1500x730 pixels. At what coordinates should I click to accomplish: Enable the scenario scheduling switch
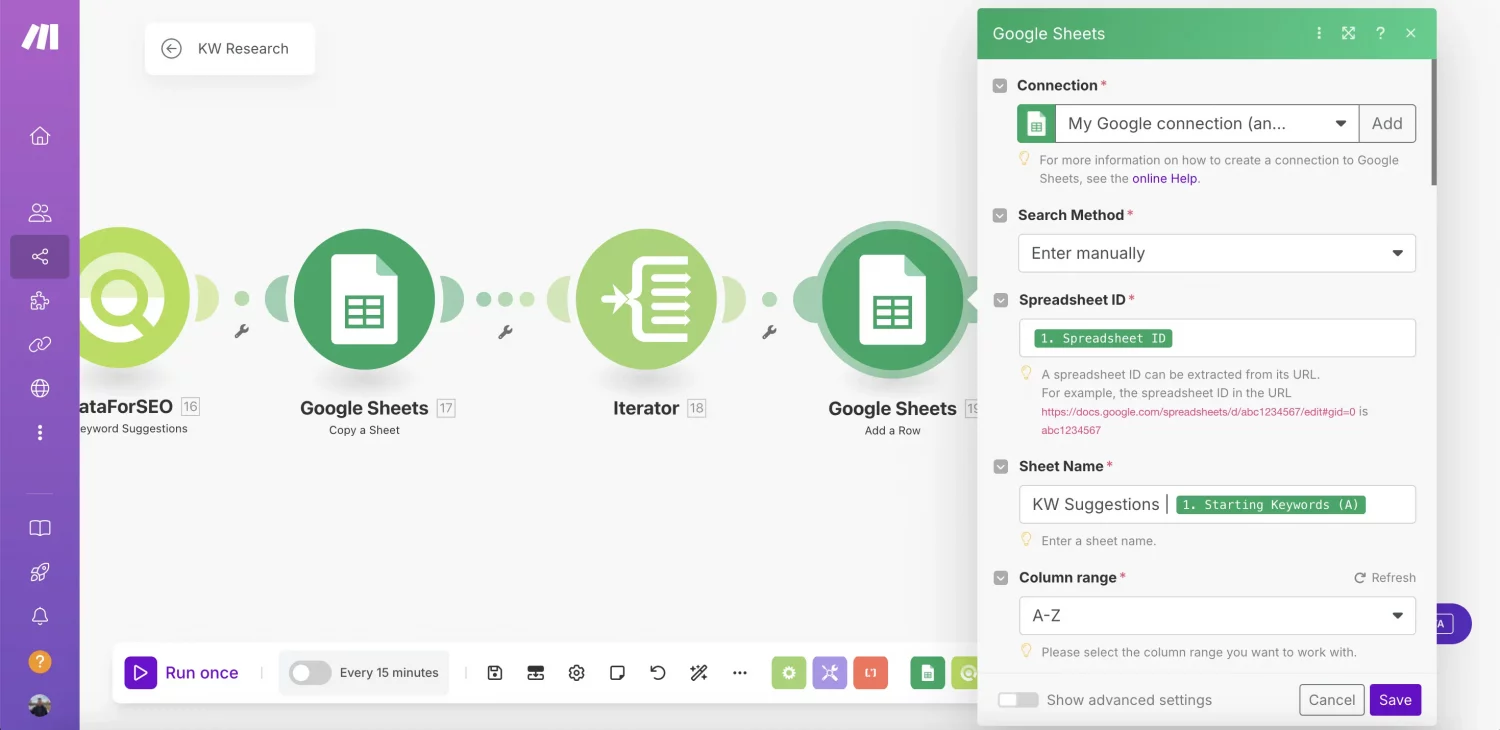point(310,673)
